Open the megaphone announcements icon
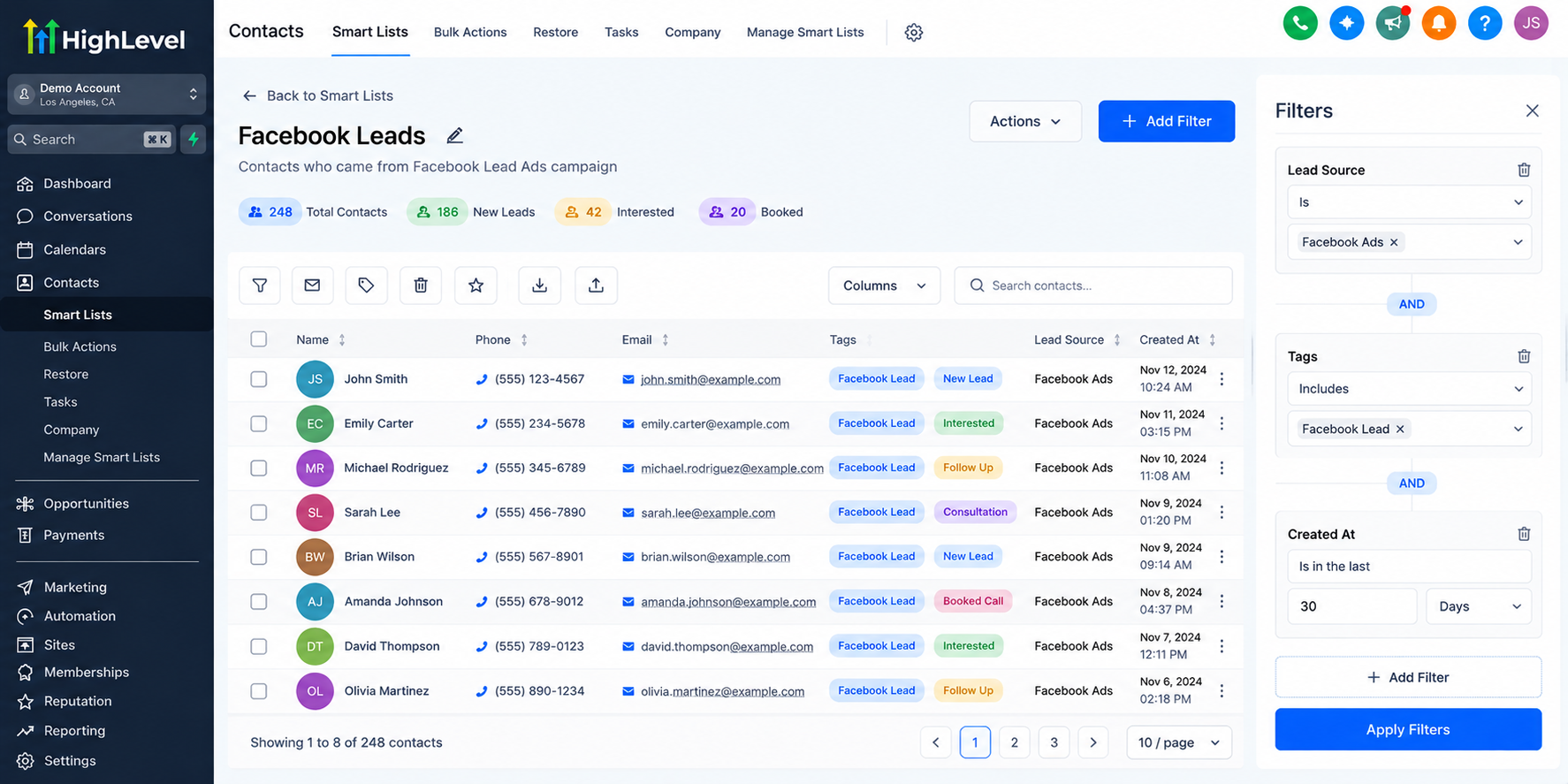This screenshot has height=784, width=1568. click(x=1392, y=23)
